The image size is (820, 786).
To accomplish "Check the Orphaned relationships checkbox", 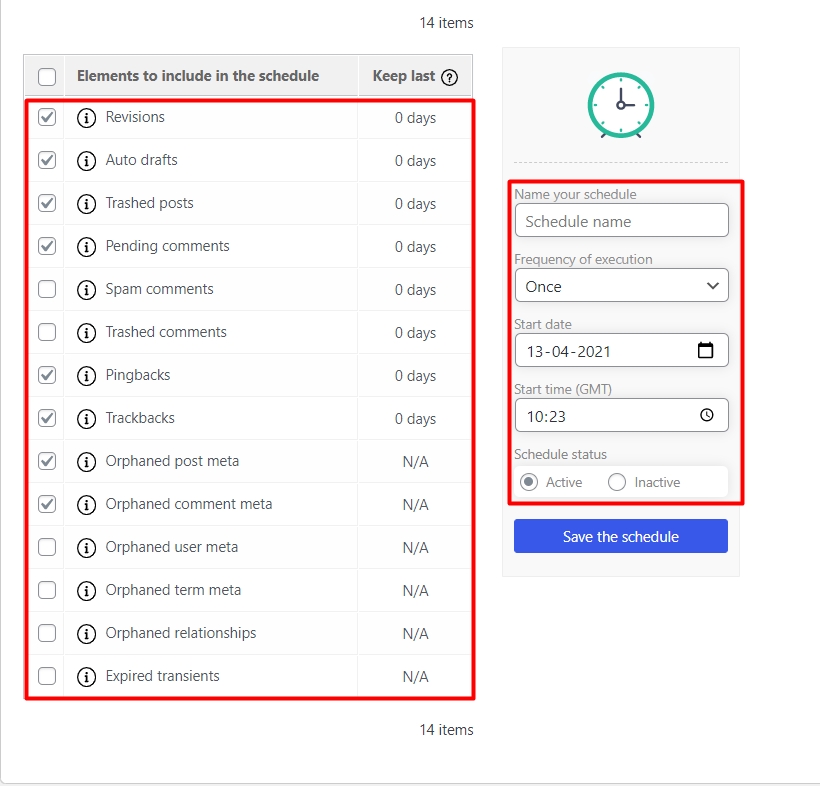I will click(47, 633).
